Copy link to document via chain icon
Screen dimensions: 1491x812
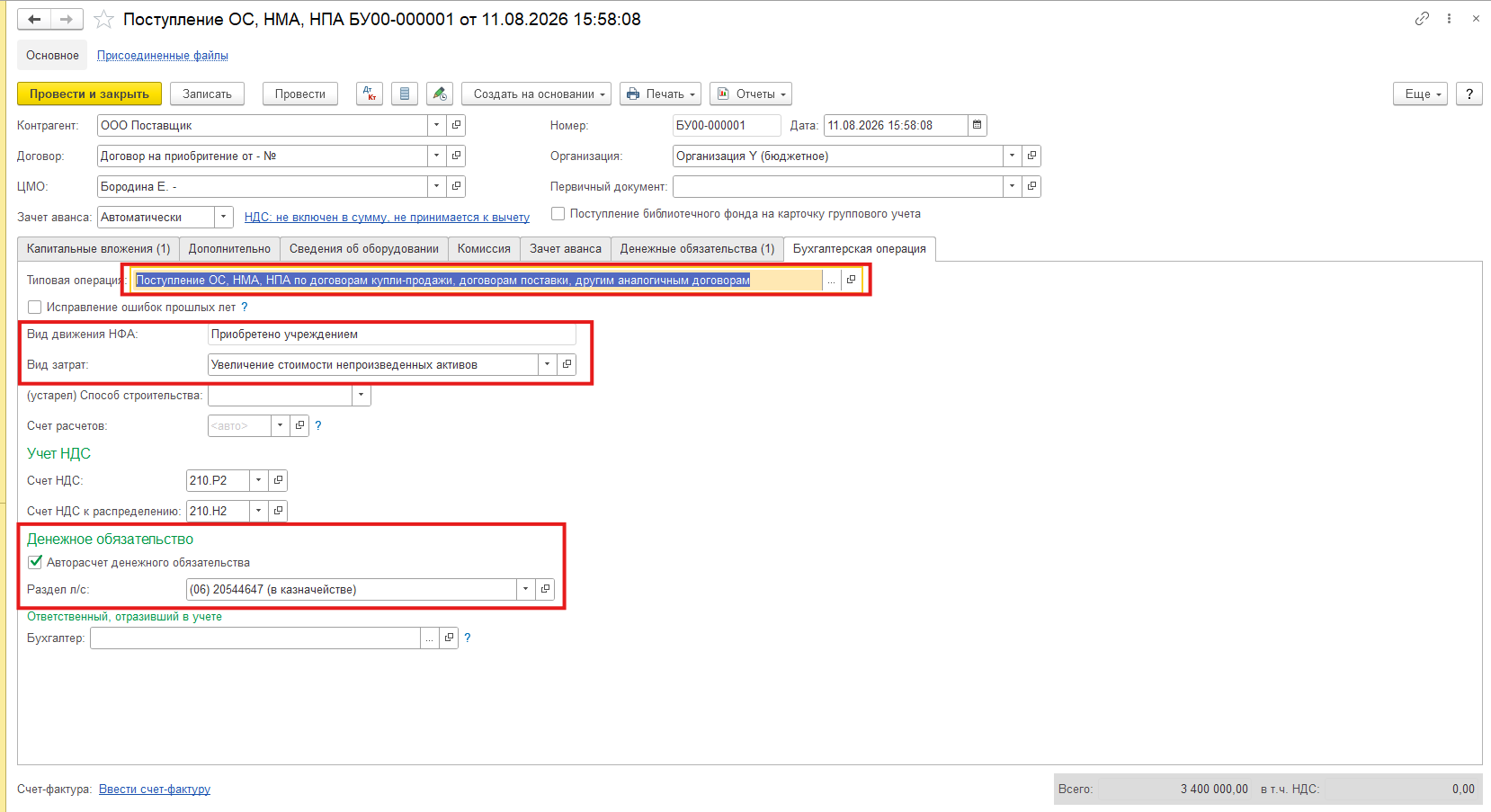click(x=1422, y=18)
